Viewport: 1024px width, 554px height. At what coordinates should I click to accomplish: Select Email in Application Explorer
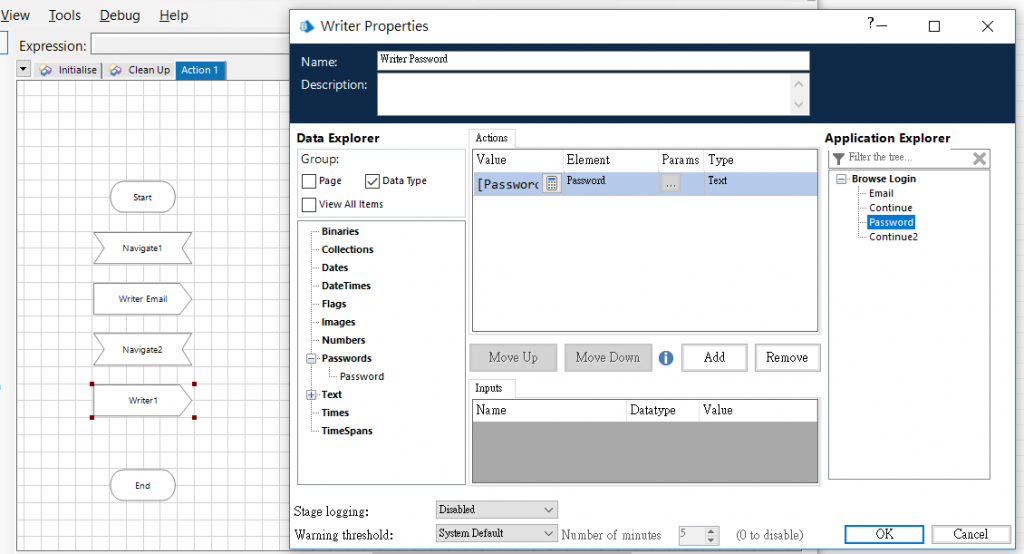point(881,193)
